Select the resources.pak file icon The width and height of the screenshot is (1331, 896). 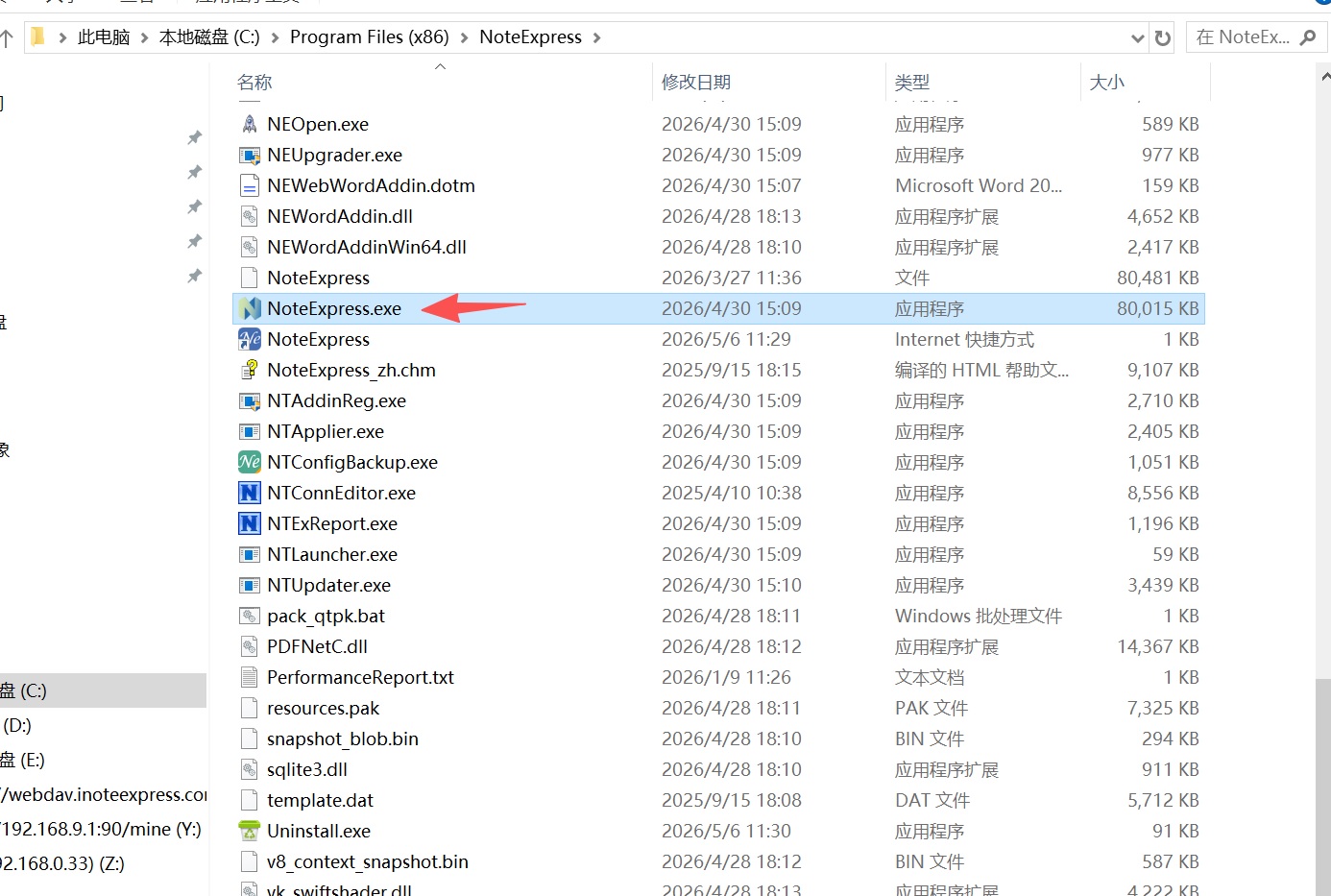tap(250, 708)
